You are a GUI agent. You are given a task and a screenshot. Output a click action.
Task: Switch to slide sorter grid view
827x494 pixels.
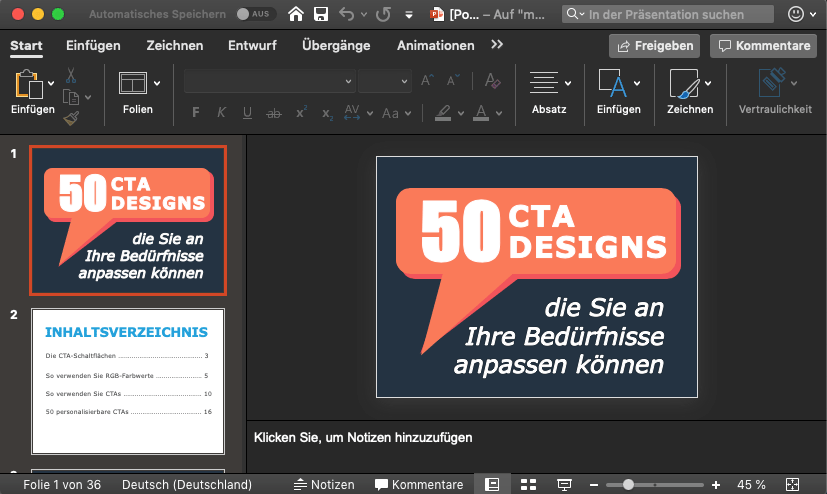click(528, 485)
